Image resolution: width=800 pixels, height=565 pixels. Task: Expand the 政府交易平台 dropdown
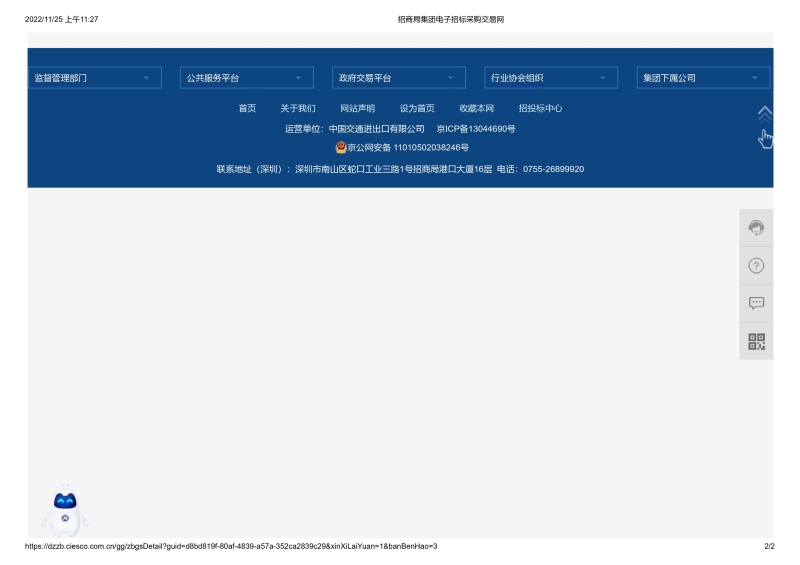coord(399,78)
